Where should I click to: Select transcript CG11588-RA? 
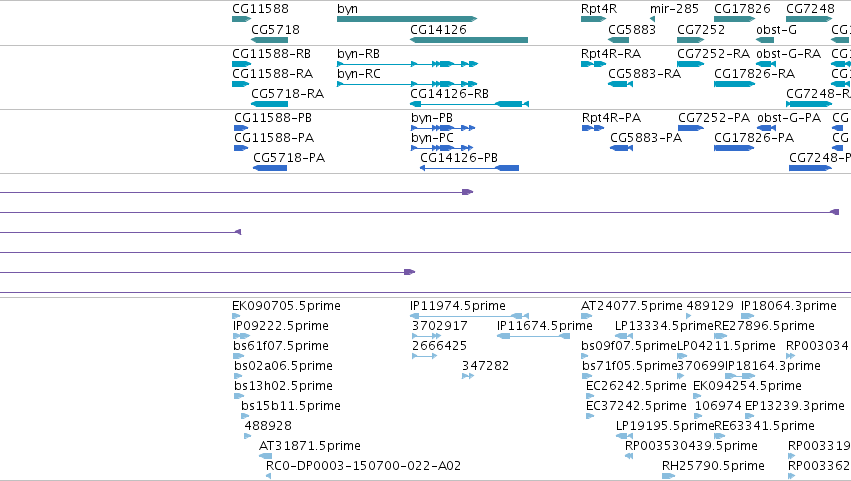272,74
